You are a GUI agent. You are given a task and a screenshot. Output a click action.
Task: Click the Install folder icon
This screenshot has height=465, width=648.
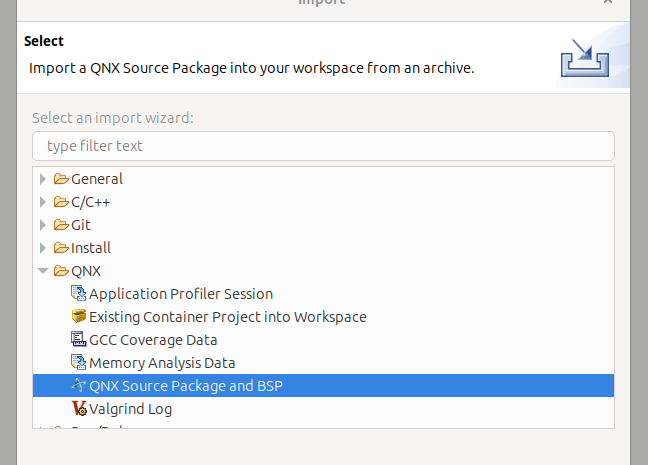pyautogui.click(x=61, y=248)
